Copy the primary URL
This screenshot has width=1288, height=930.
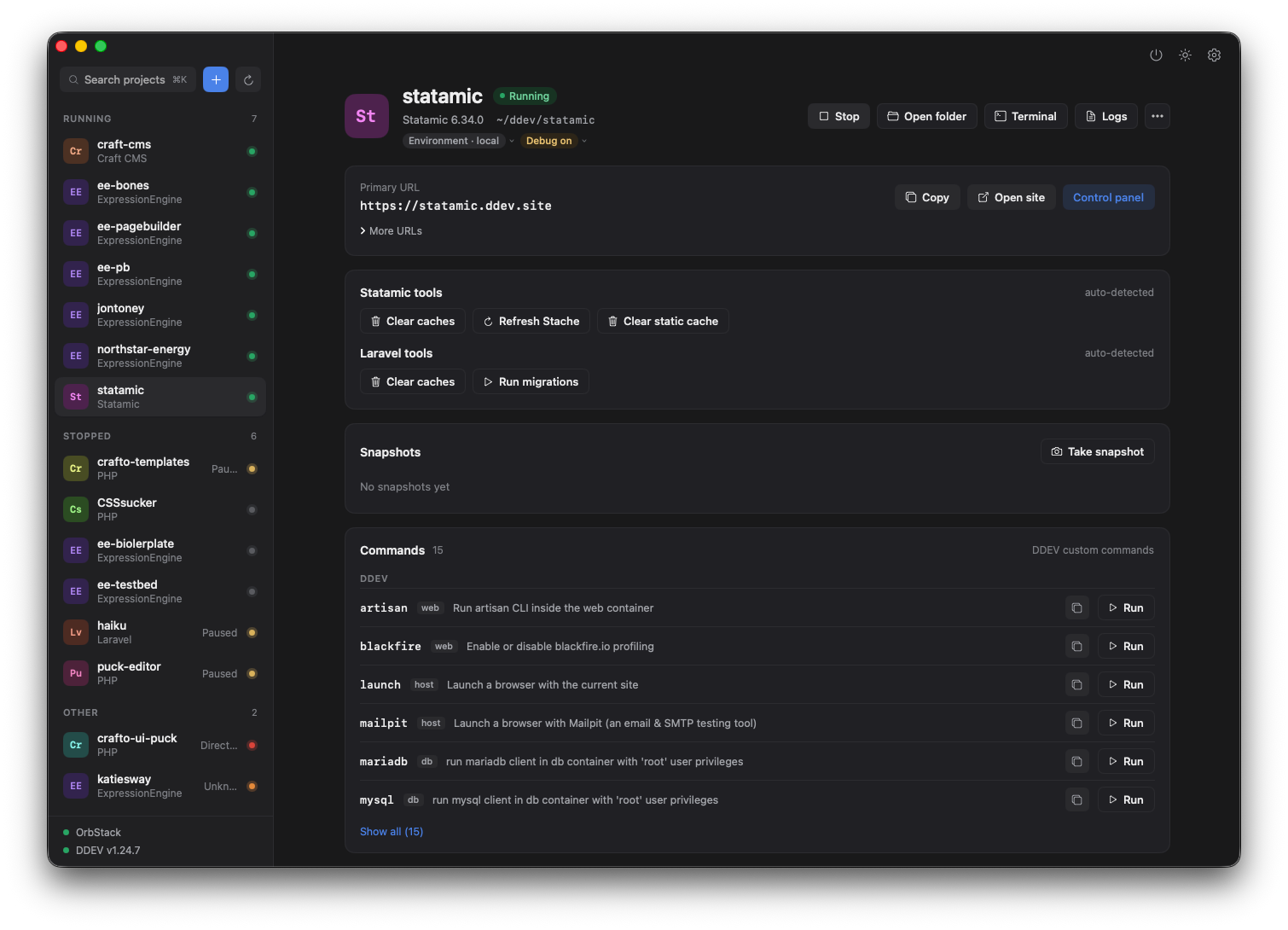coord(927,197)
